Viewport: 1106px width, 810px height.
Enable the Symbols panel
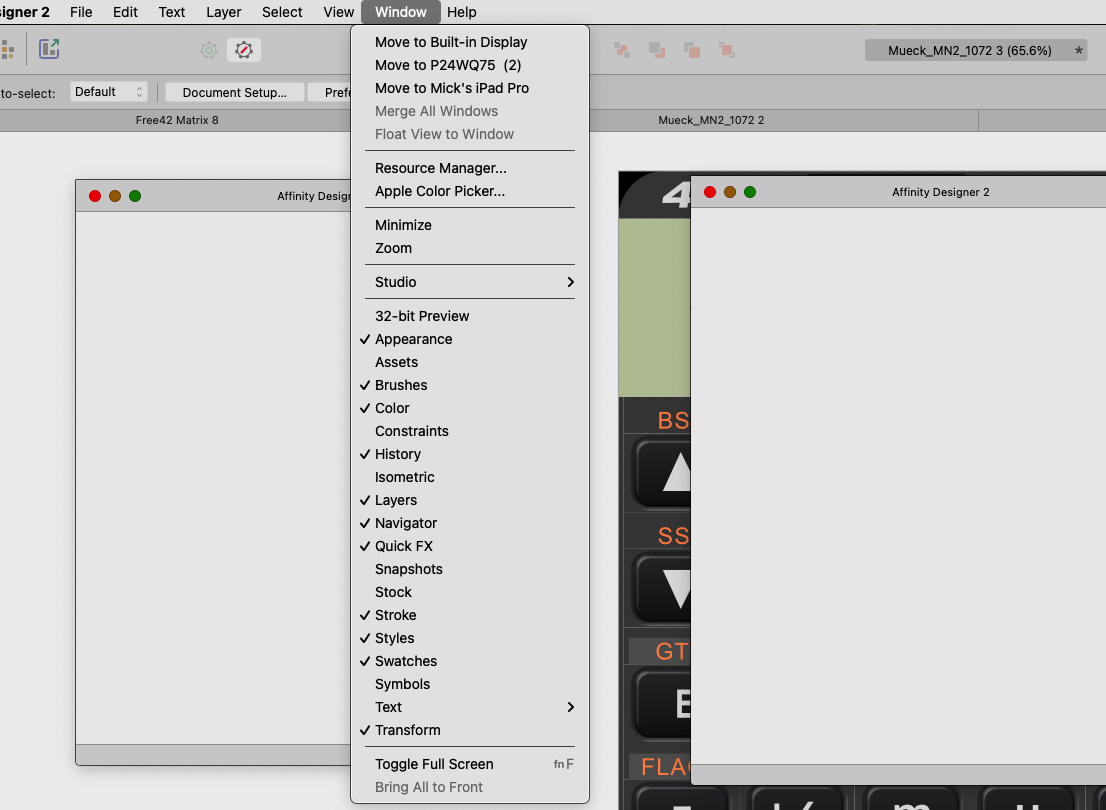470,684
